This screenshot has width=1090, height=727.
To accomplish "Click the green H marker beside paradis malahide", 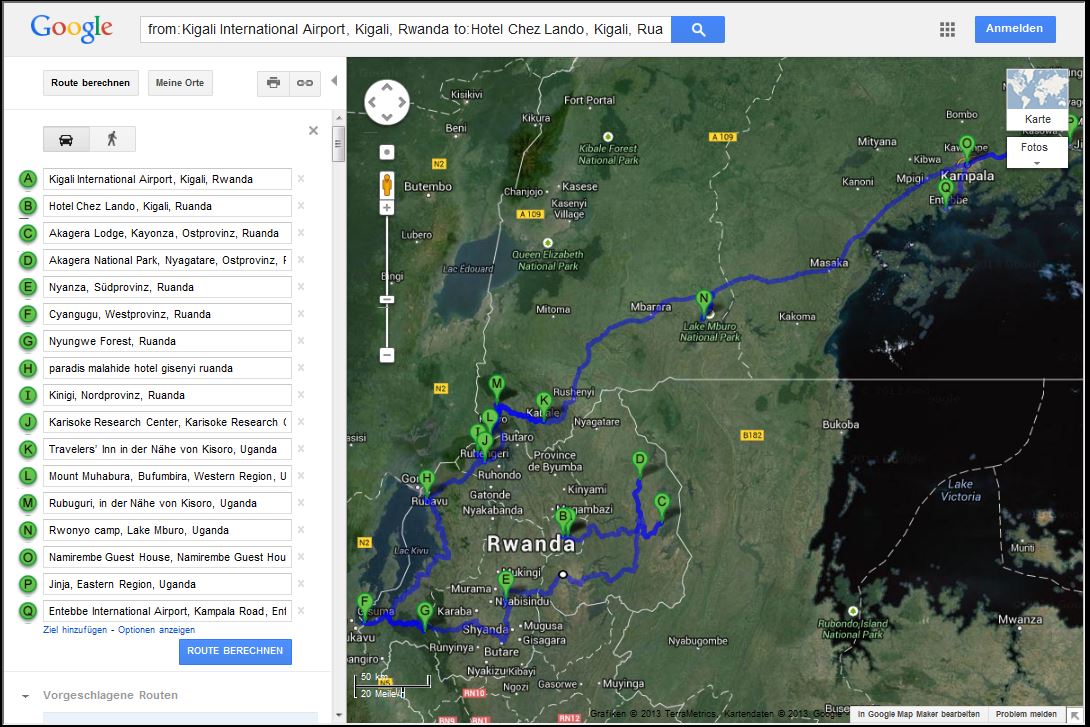I will pyautogui.click(x=28, y=368).
